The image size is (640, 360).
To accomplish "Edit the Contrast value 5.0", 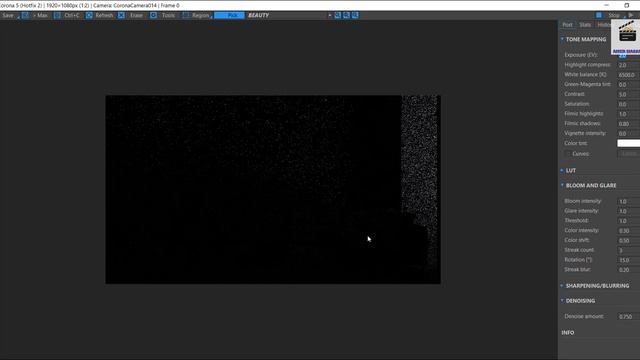I will pos(629,94).
